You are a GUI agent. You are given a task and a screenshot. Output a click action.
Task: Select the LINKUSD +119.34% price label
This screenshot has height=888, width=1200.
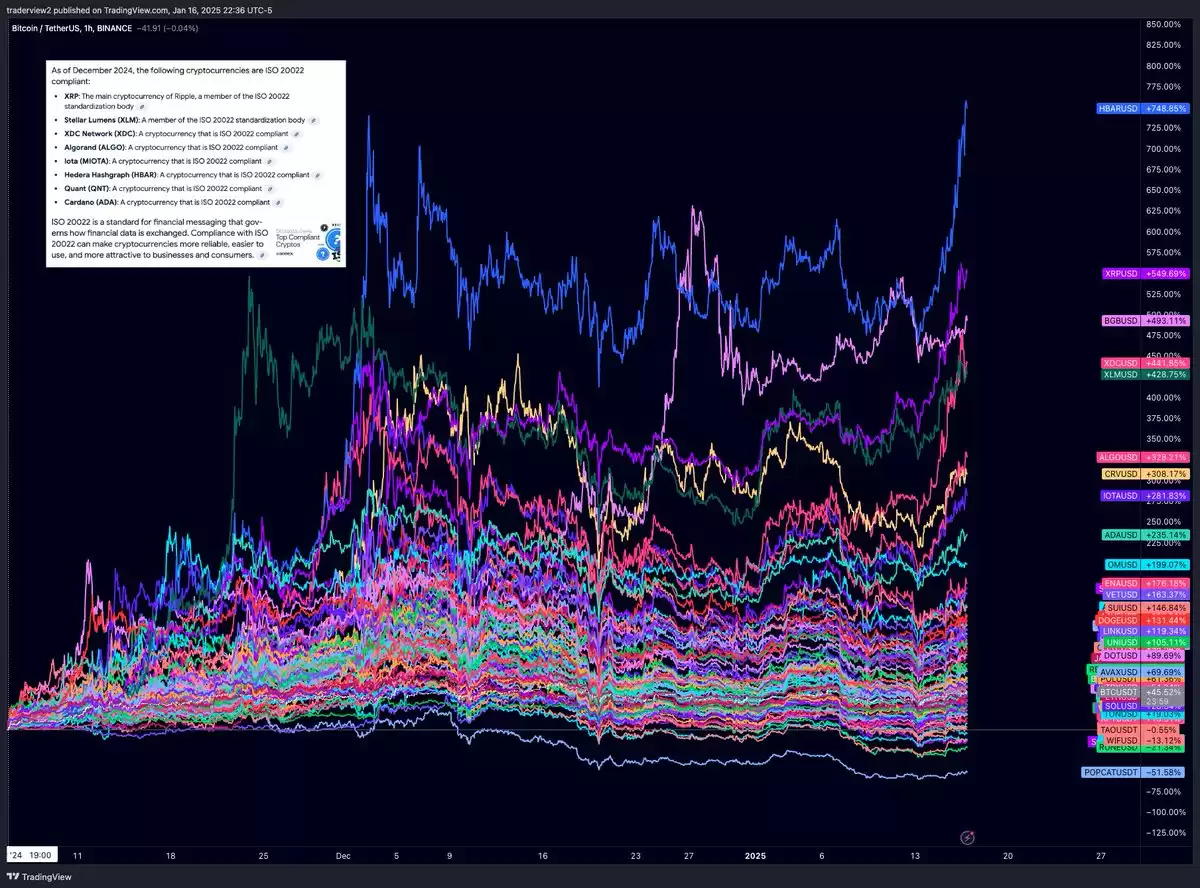[1144, 632]
